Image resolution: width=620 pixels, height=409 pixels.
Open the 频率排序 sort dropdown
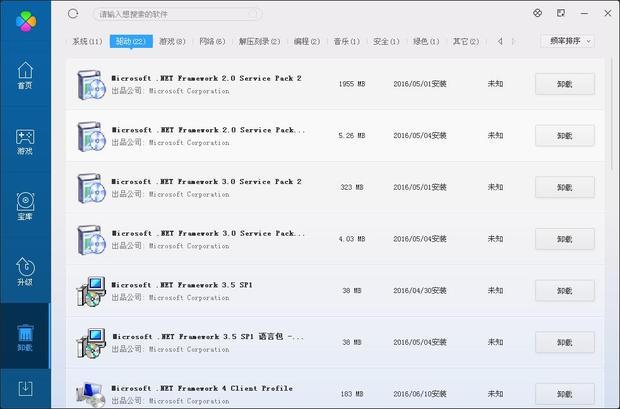(567, 41)
